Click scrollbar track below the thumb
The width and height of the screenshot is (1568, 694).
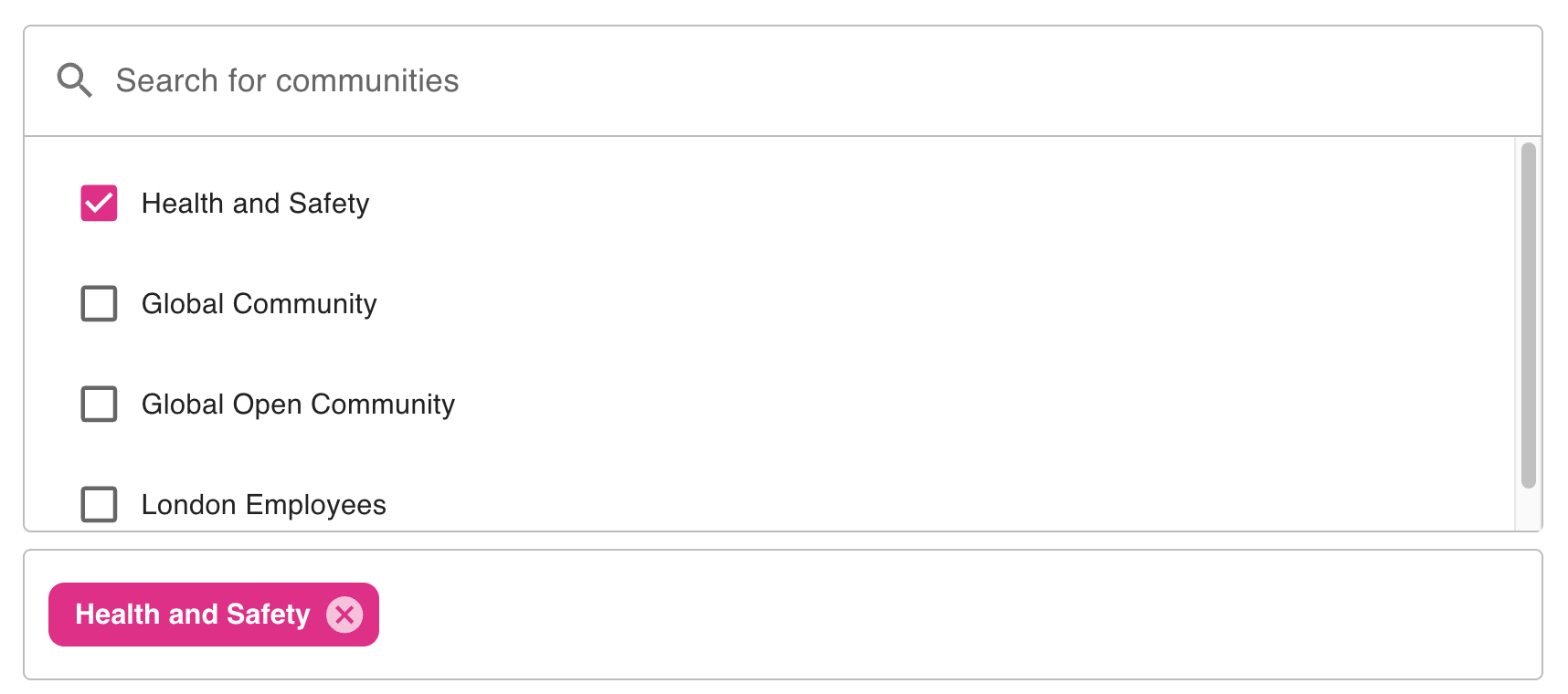(x=1528, y=510)
